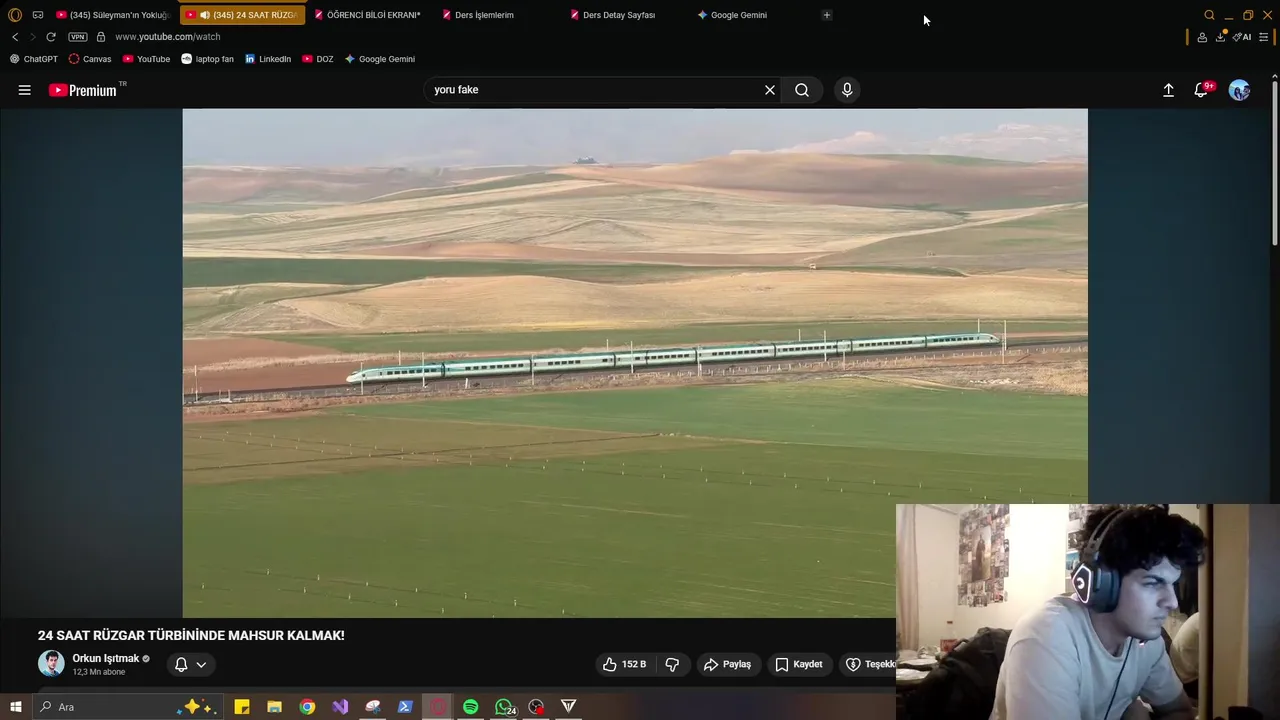
Task: Expand subscription options chevron
Action: 201,664
